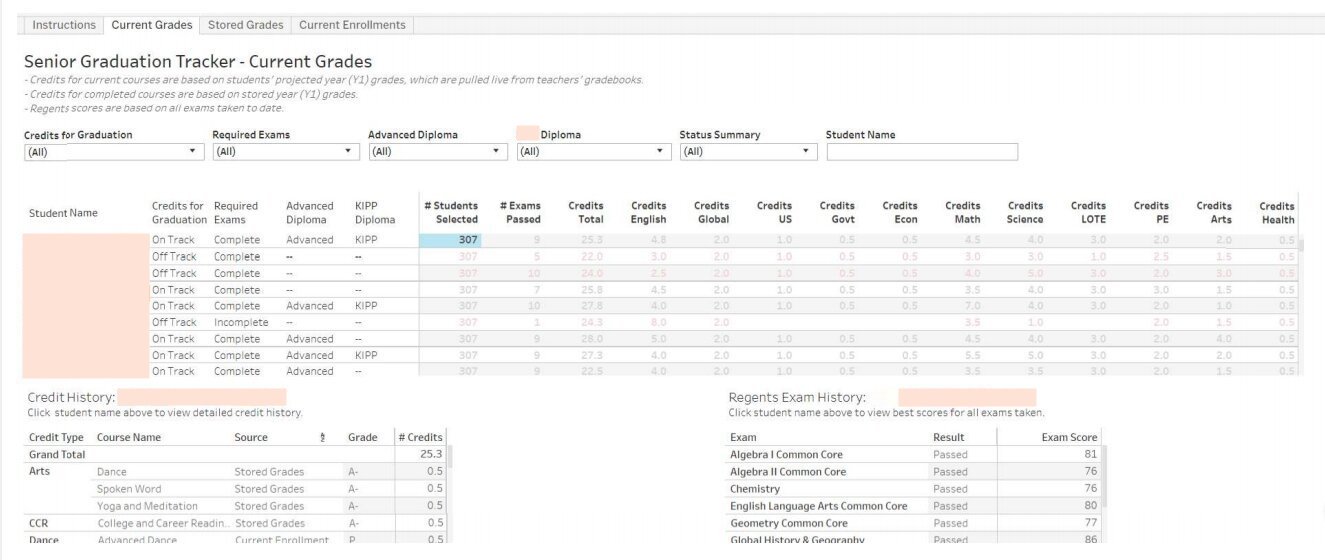Click exam score 81 for Algebra I
This screenshot has height=560, width=1325.
pyautogui.click(x=1090, y=454)
